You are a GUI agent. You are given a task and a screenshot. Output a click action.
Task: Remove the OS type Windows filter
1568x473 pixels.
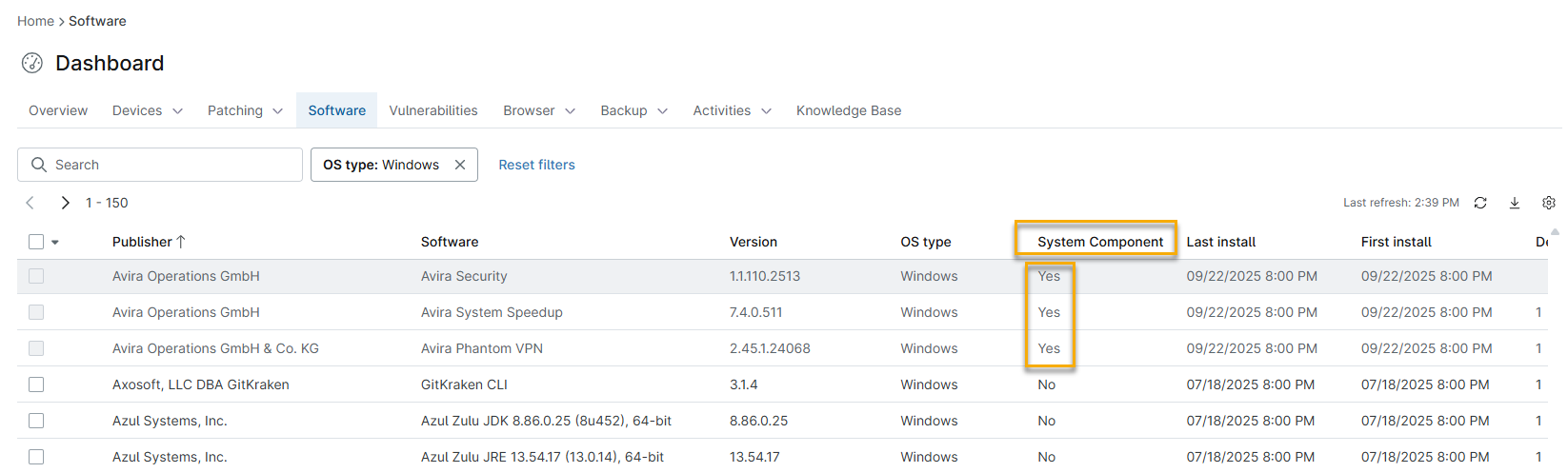click(x=460, y=165)
